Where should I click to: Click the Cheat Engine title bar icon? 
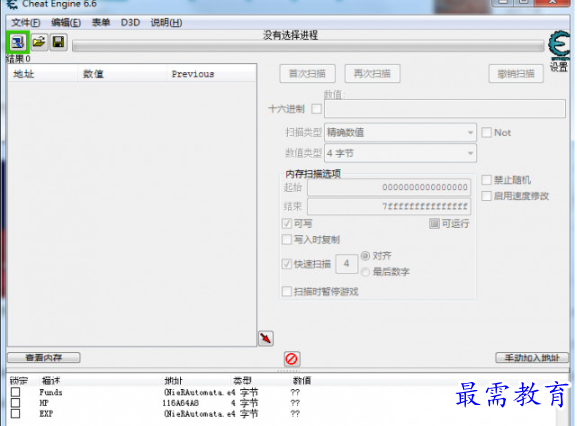[12, 4]
